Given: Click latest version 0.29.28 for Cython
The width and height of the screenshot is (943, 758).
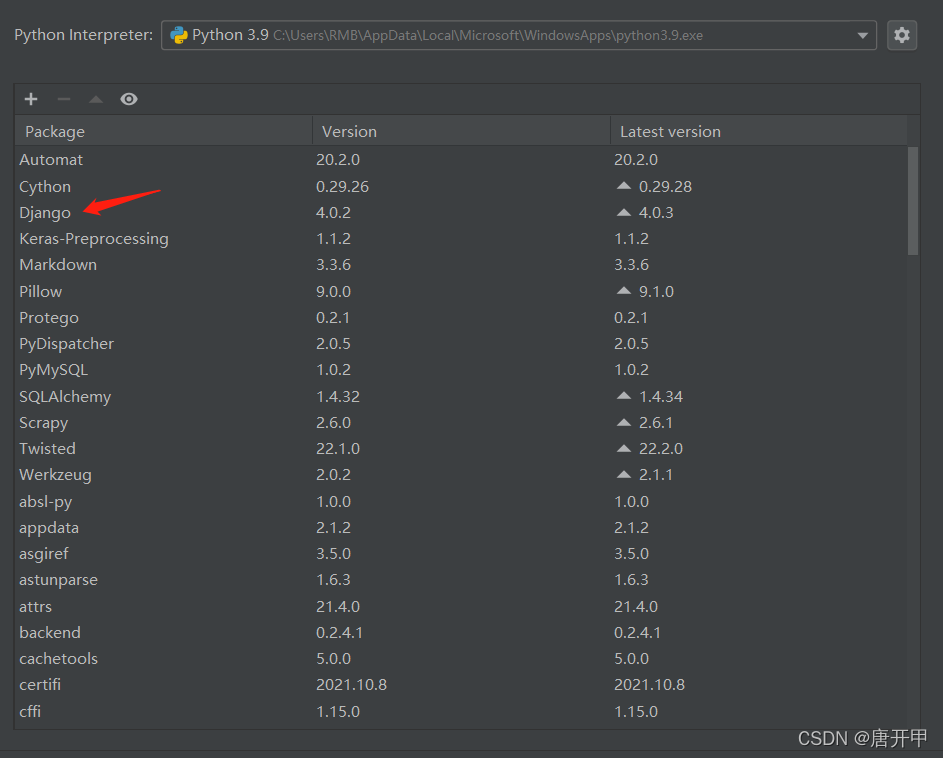Looking at the screenshot, I should pos(665,187).
